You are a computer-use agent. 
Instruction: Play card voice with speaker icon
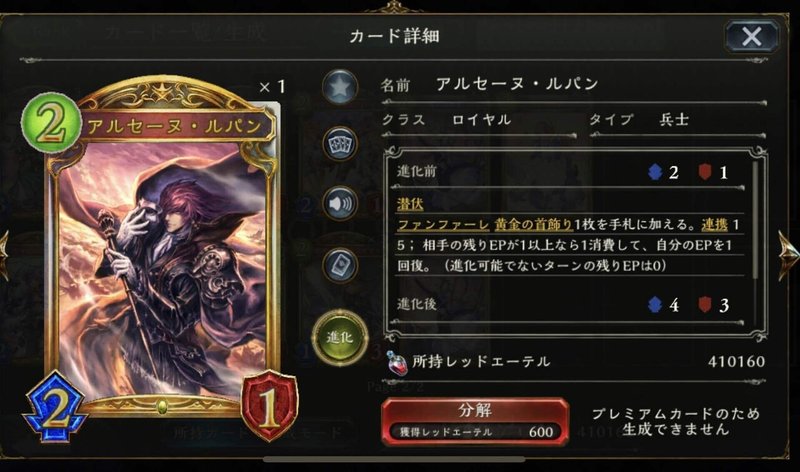pos(340,204)
